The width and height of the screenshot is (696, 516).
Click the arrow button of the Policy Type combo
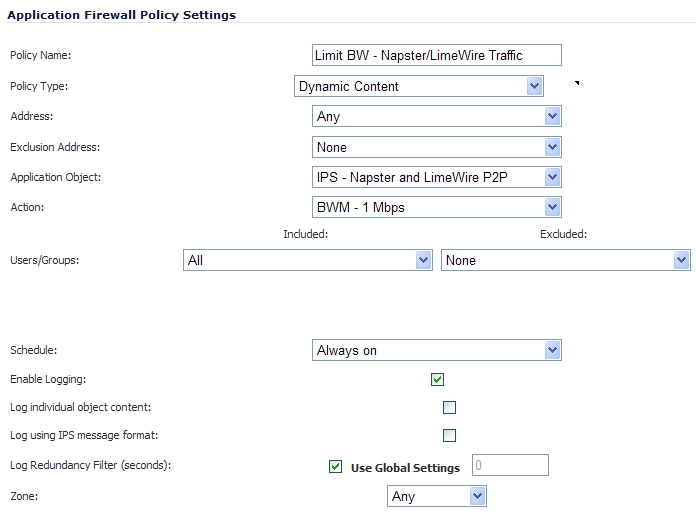[534, 86]
